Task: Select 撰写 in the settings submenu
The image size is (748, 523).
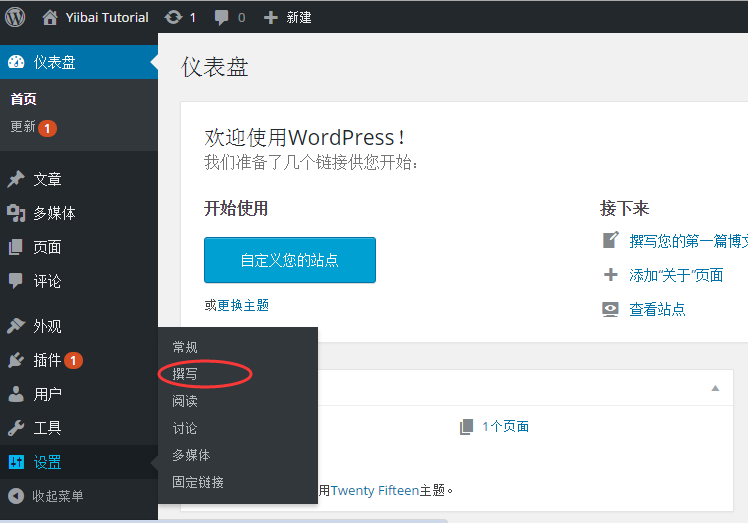Action: pyautogui.click(x=185, y=374)
